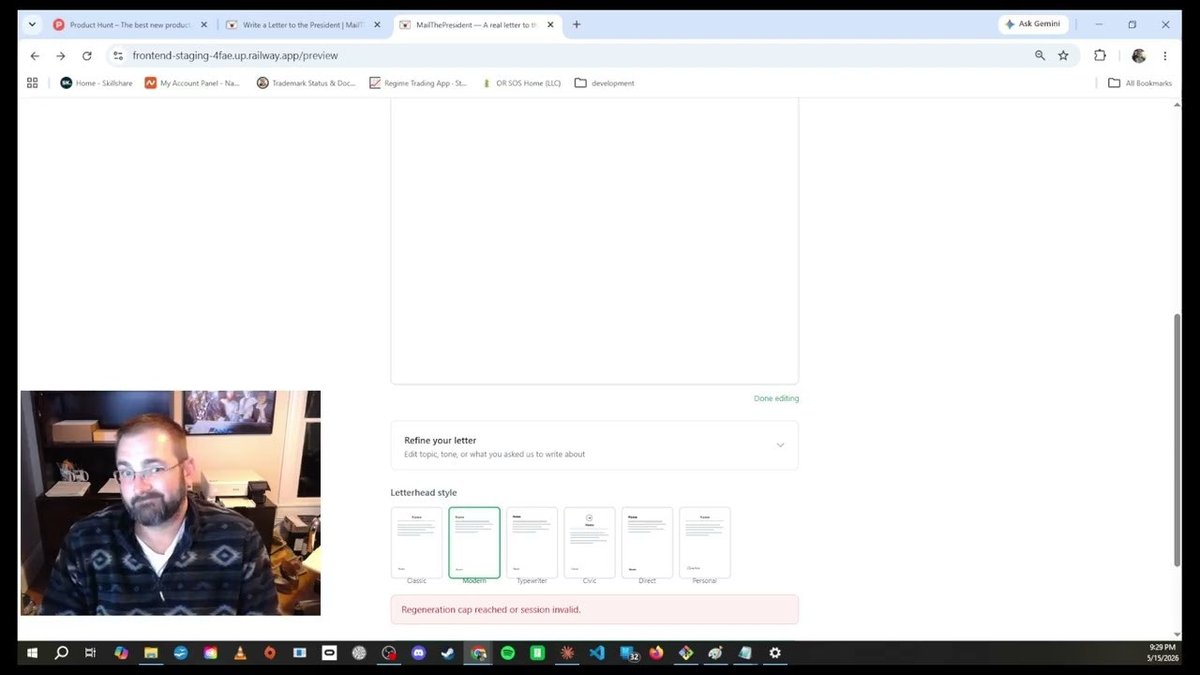This screenshot has height=675, width=1200.
Task: Open the development bookmarks folder
Action: pos(605,83)
